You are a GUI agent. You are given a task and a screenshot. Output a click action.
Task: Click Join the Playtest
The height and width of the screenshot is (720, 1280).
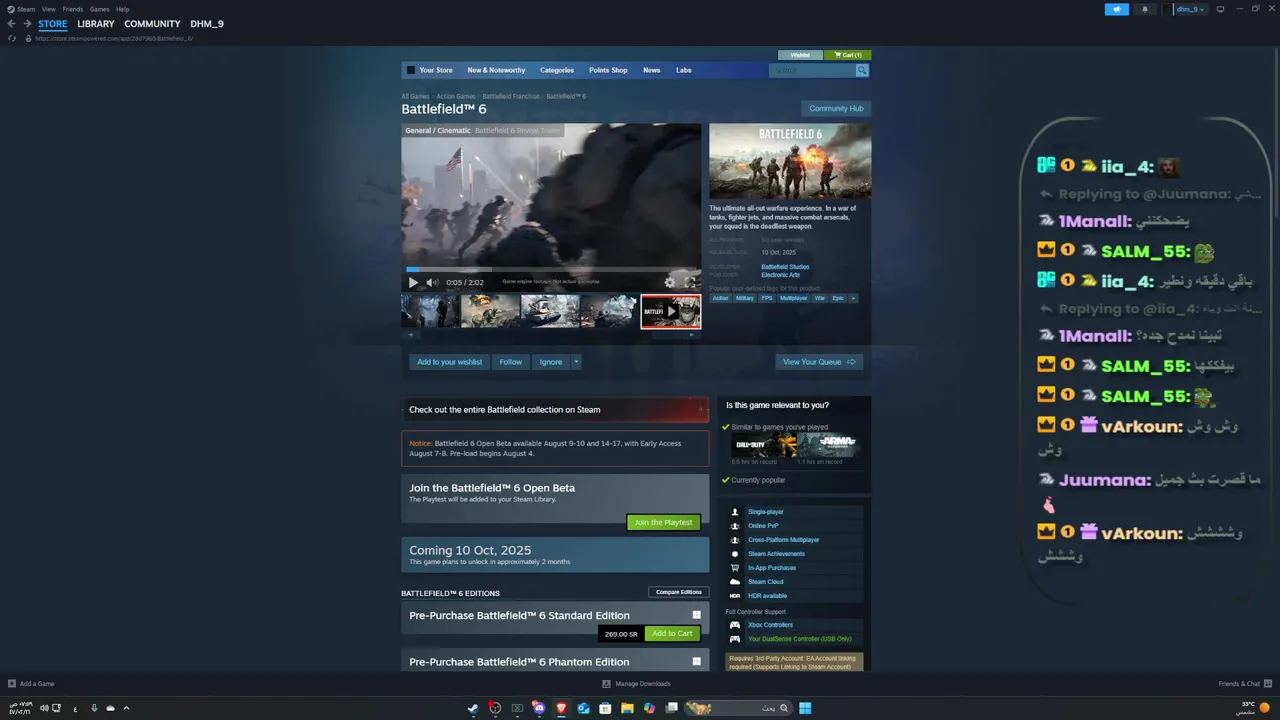[663, 522]
